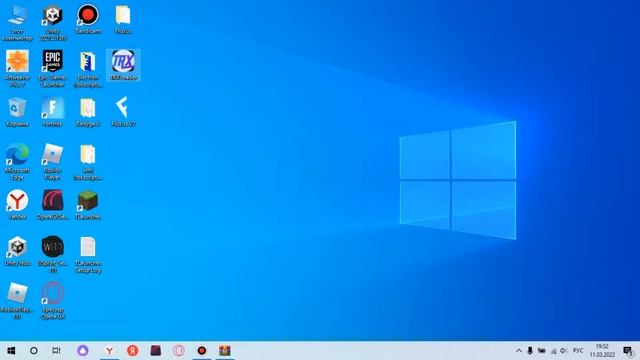Image resolution: width=640 pixels, height=360 pixels.
Task: Open the dark red taskbar app
Action: tap(156, 351)
